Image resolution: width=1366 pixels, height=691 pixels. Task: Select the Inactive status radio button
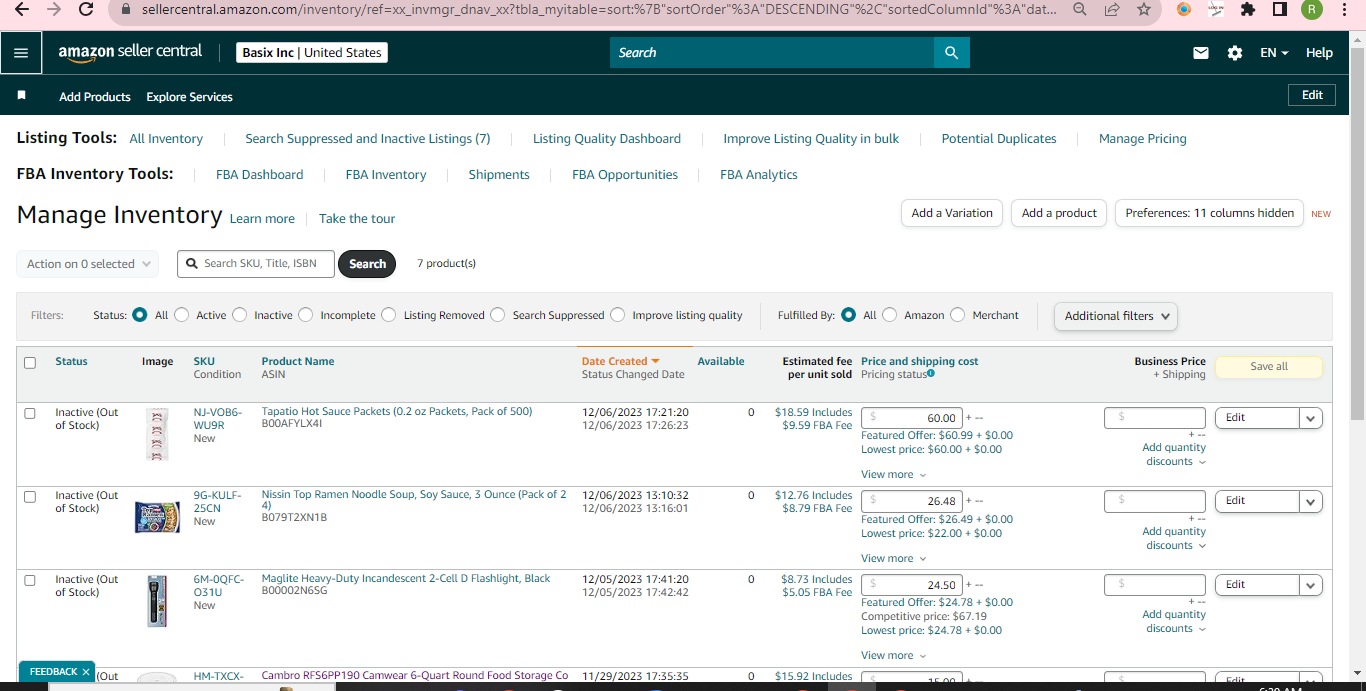[x=239, y=315]
